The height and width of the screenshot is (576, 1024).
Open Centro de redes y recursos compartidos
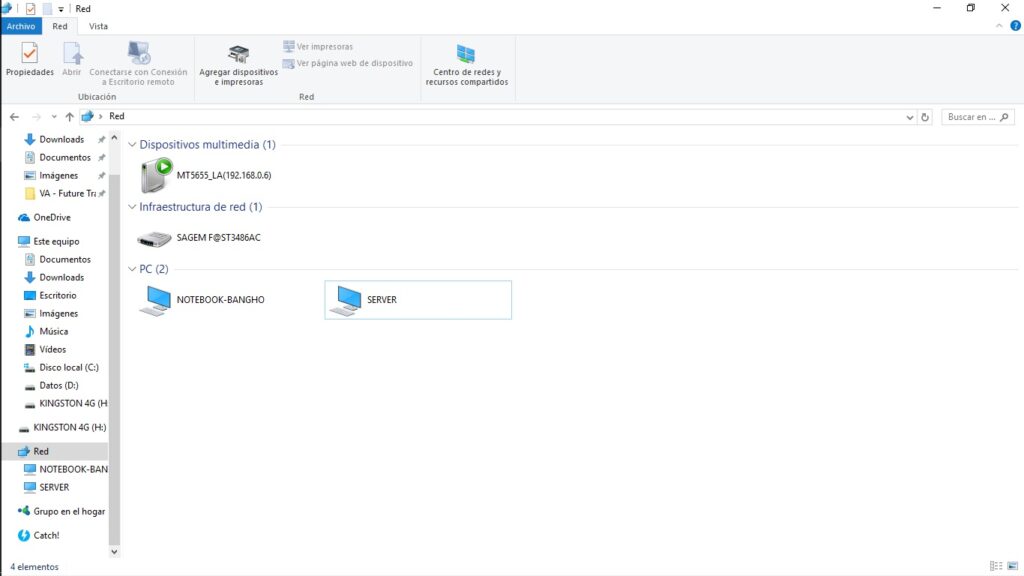coord(468,62)
